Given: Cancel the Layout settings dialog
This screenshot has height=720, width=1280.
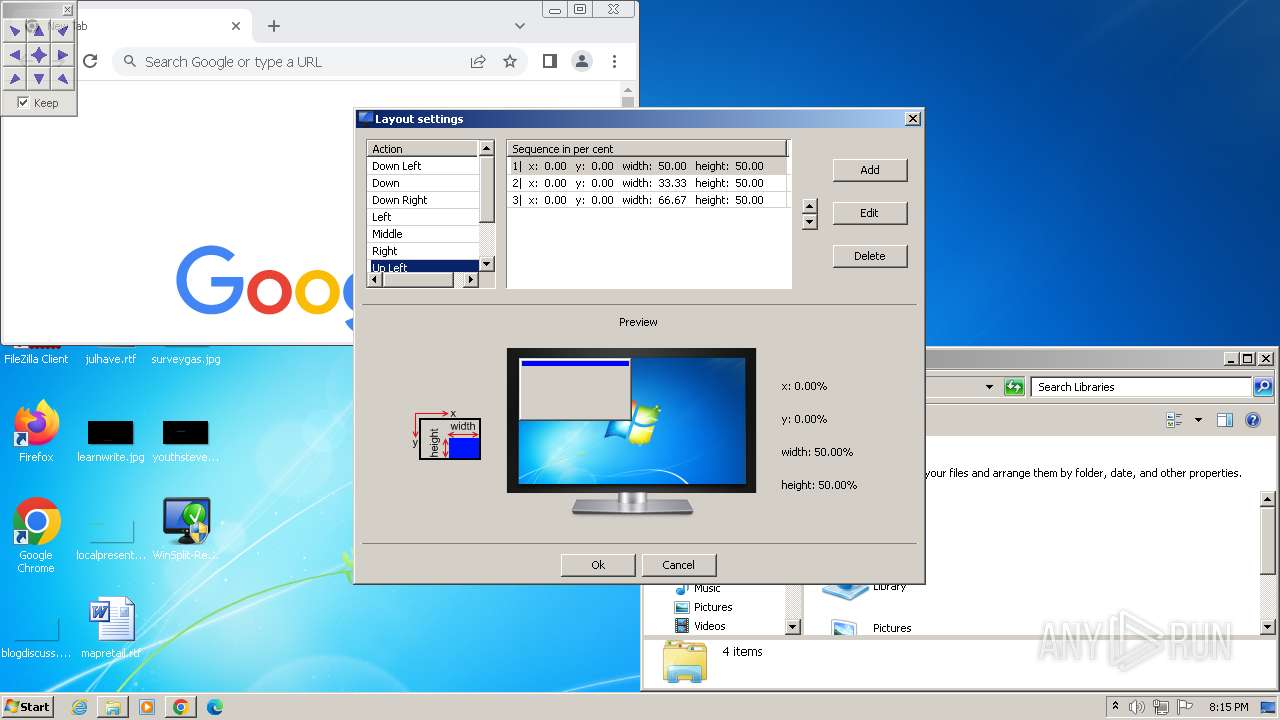Looking at the screenshot, I should pyautogui.click(x=678, y=565).
